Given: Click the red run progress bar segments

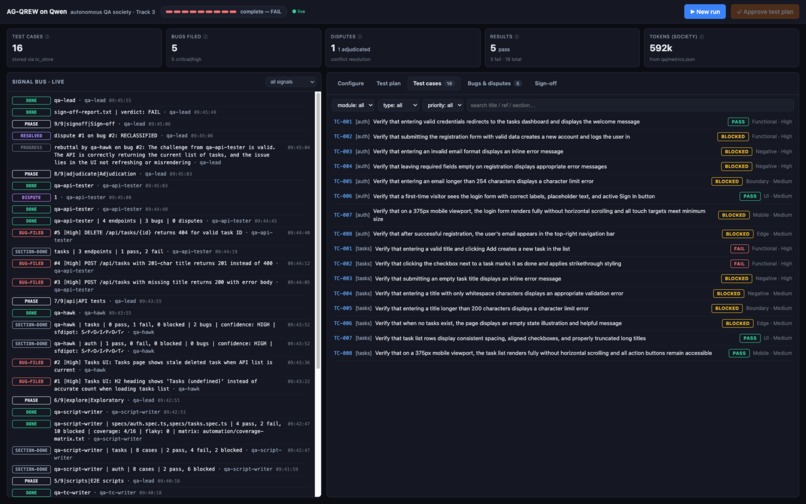Looking at the screenshot, I should click(200, 11).
